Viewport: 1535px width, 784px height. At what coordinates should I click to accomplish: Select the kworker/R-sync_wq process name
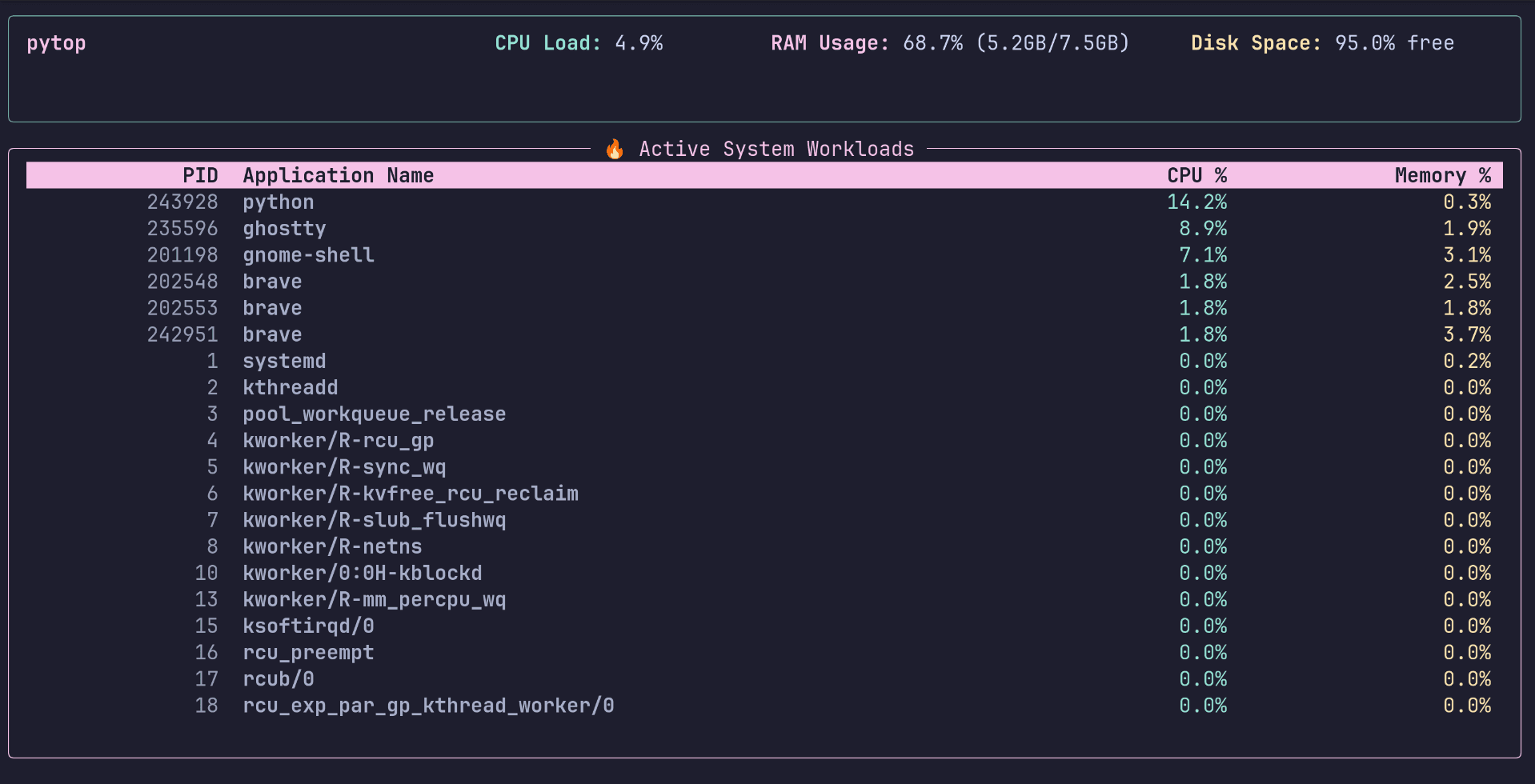click(x=344, y=467)
